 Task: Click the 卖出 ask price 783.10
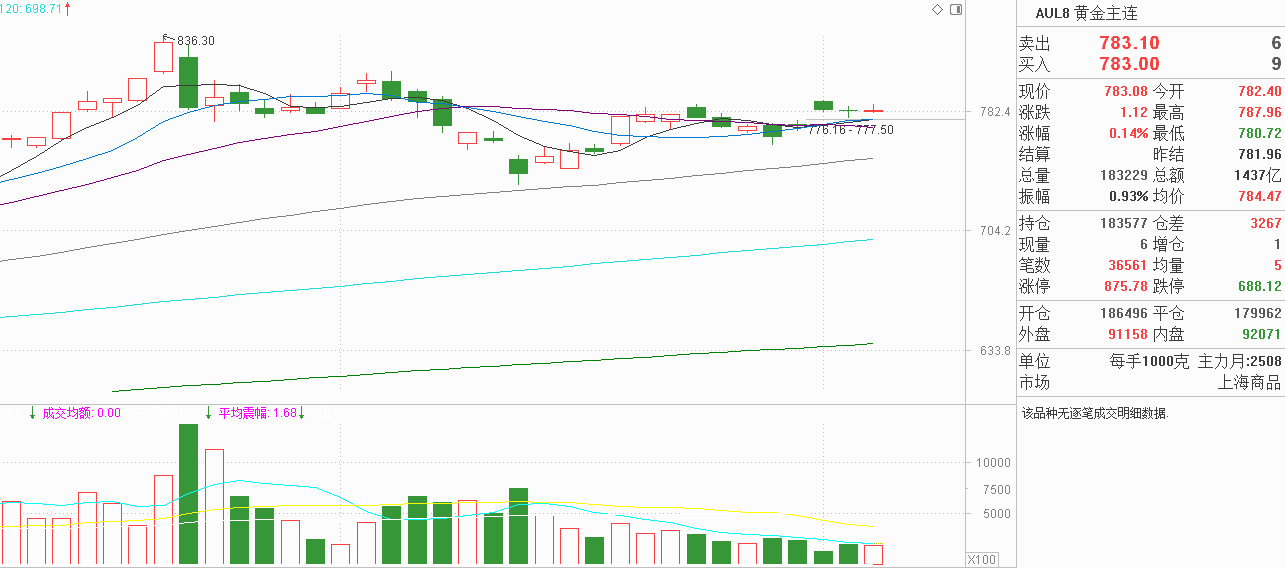(1129, 43)
